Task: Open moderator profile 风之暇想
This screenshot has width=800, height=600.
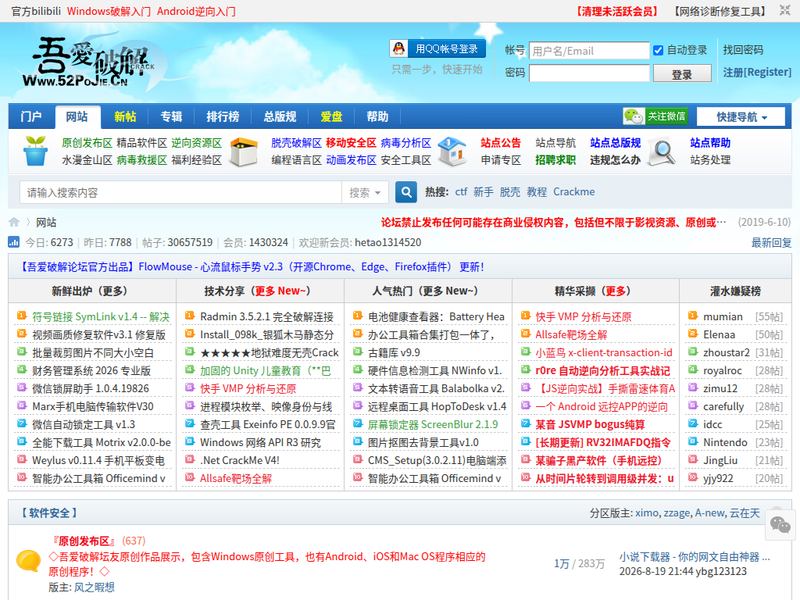Action: [94, 587]
